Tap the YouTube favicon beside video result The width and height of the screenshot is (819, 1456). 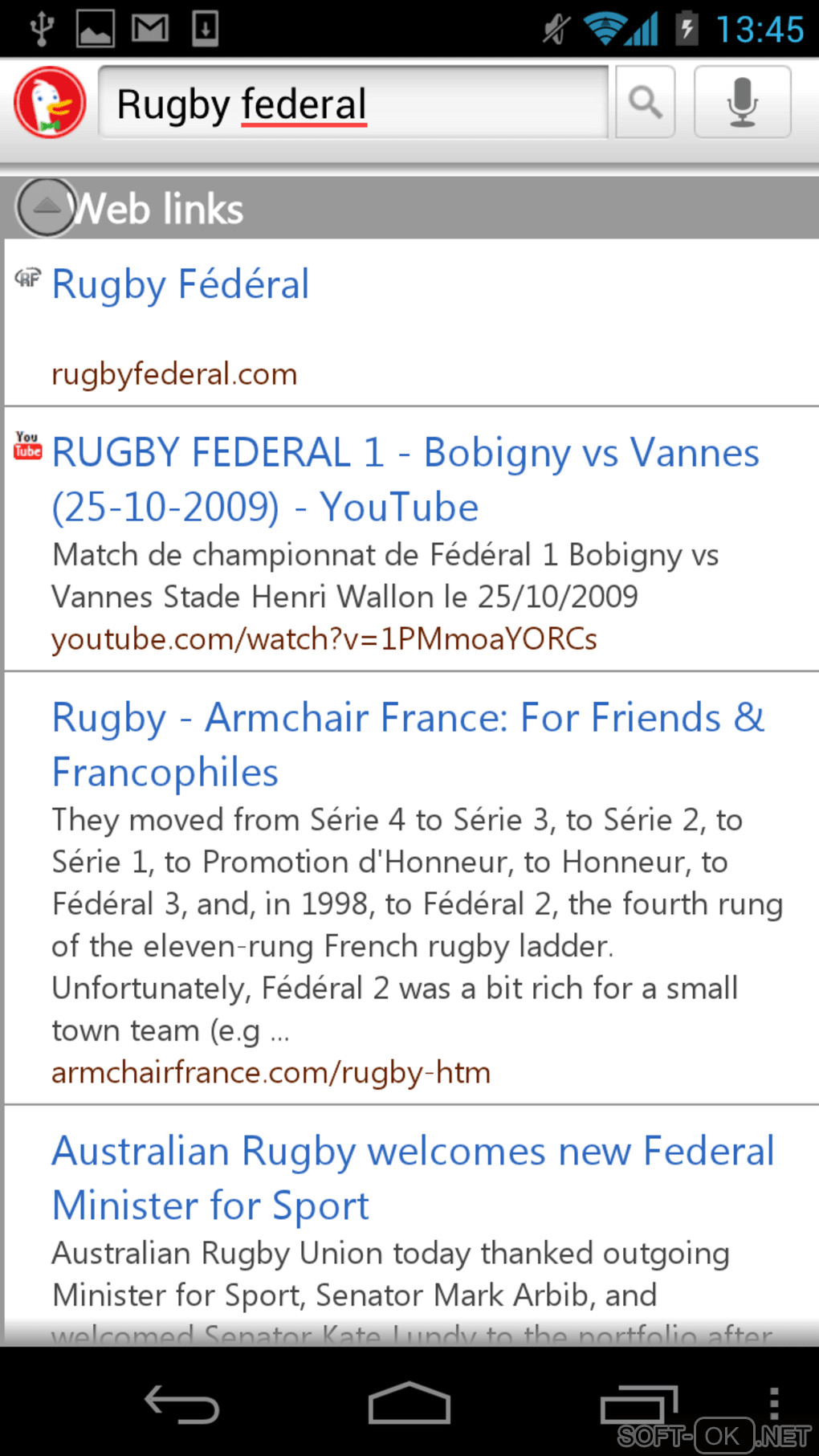pos(27,445)
